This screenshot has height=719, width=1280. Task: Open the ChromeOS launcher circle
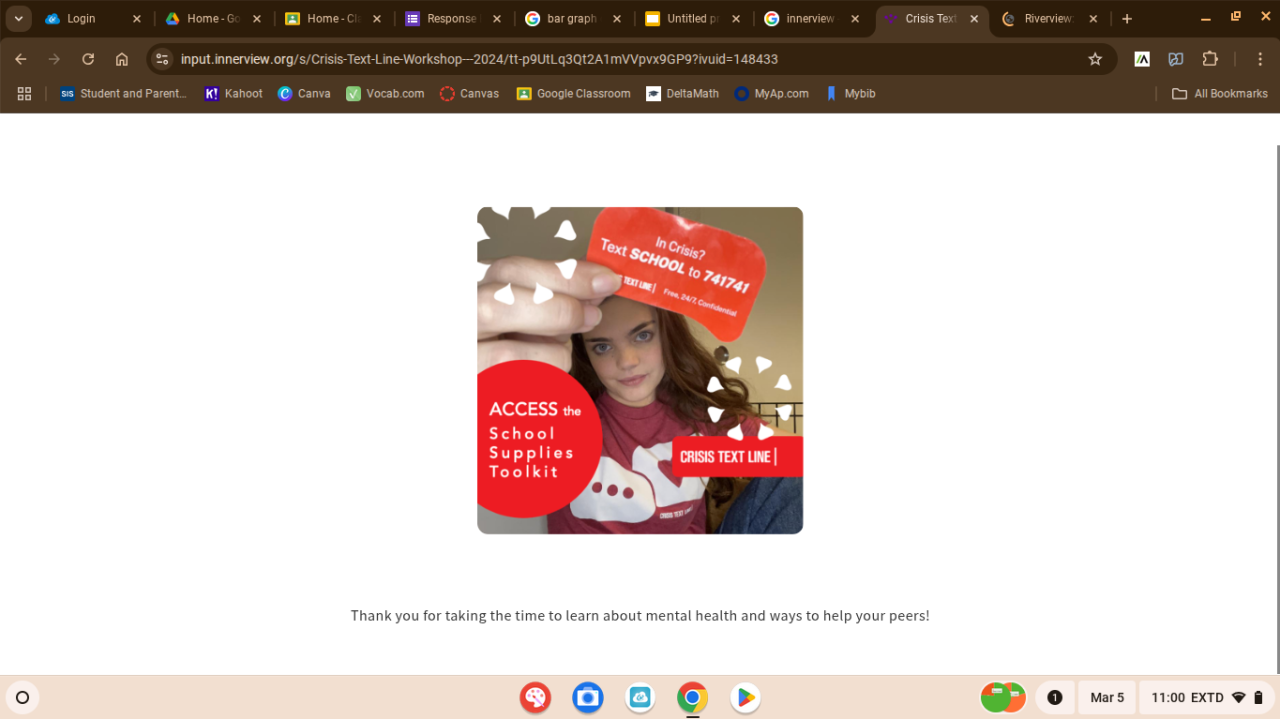coord(22,697)
